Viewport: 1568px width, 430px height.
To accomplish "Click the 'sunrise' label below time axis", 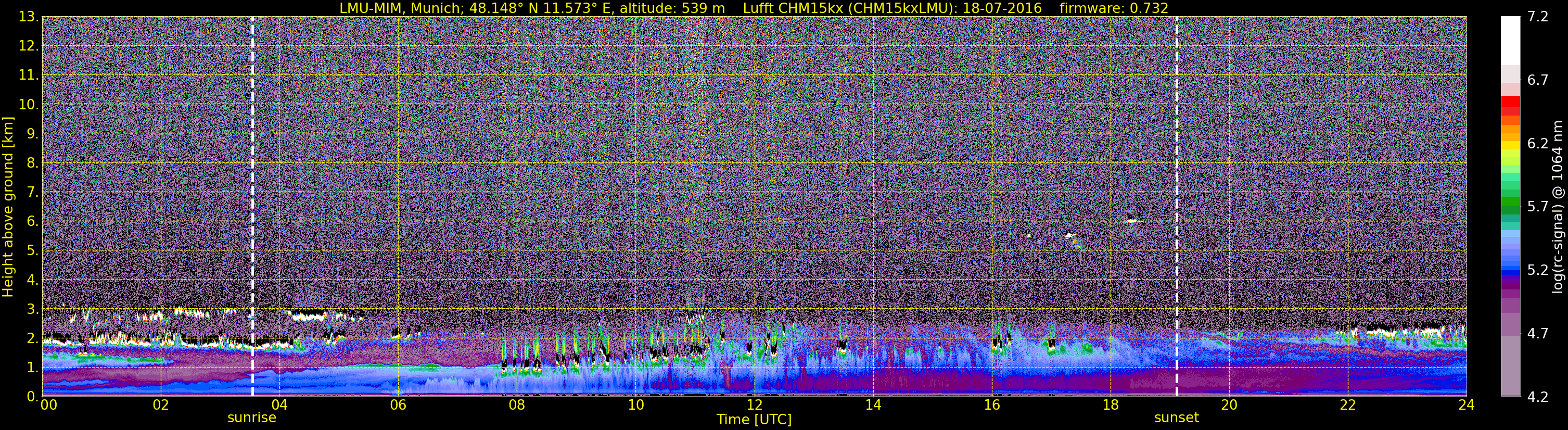I will (251, 418).
